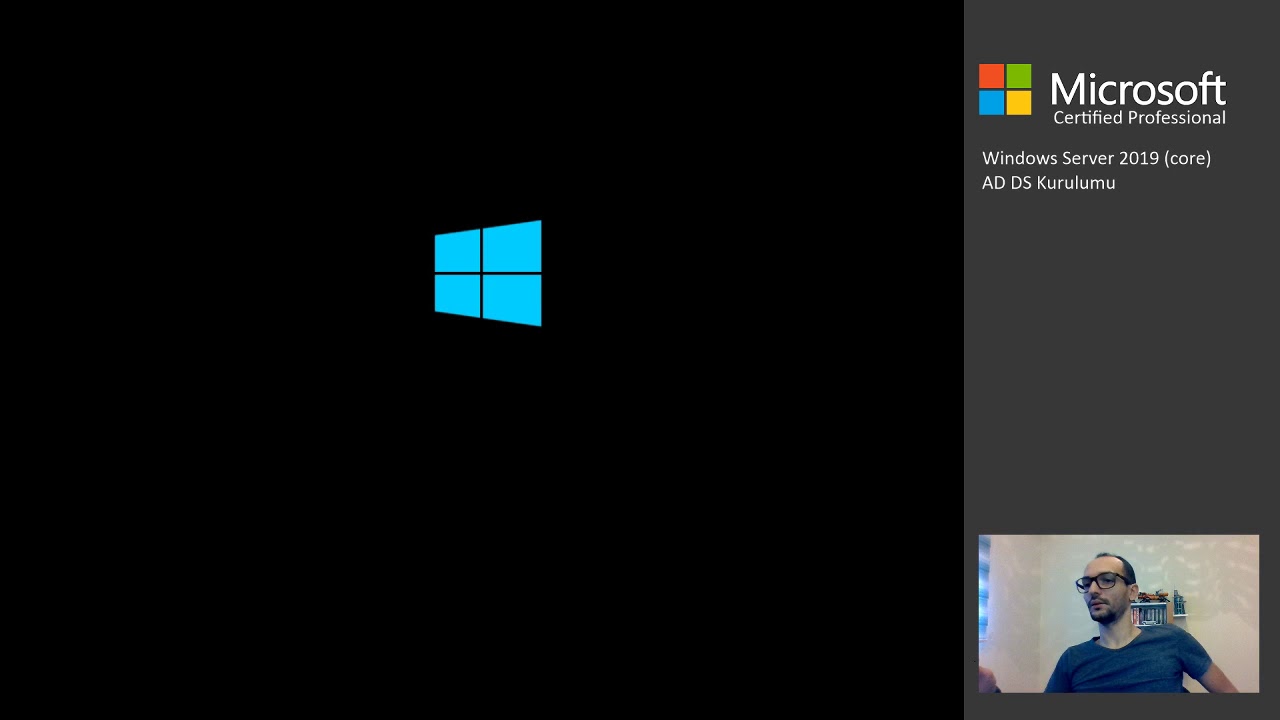Click the "Windows Server 2019 (core)" text

click(1096, 158)
